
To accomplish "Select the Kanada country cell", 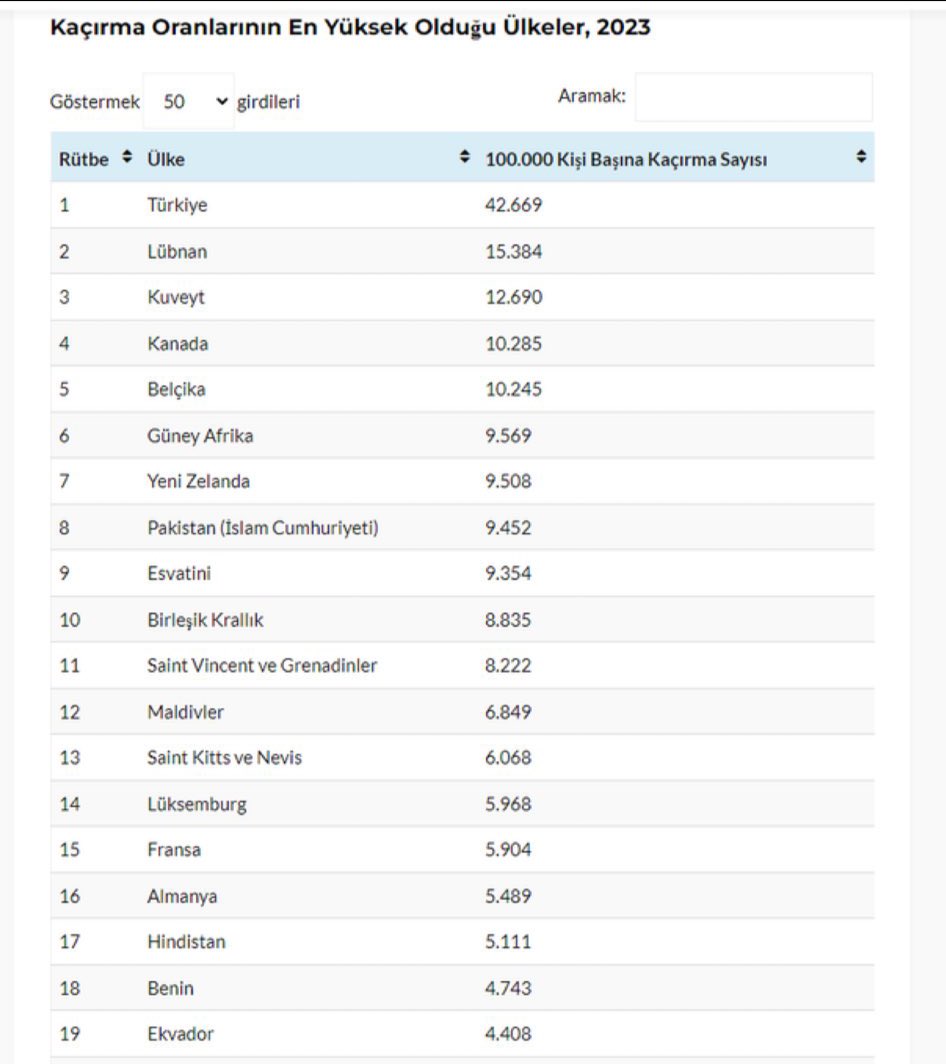I will point(178,343).
